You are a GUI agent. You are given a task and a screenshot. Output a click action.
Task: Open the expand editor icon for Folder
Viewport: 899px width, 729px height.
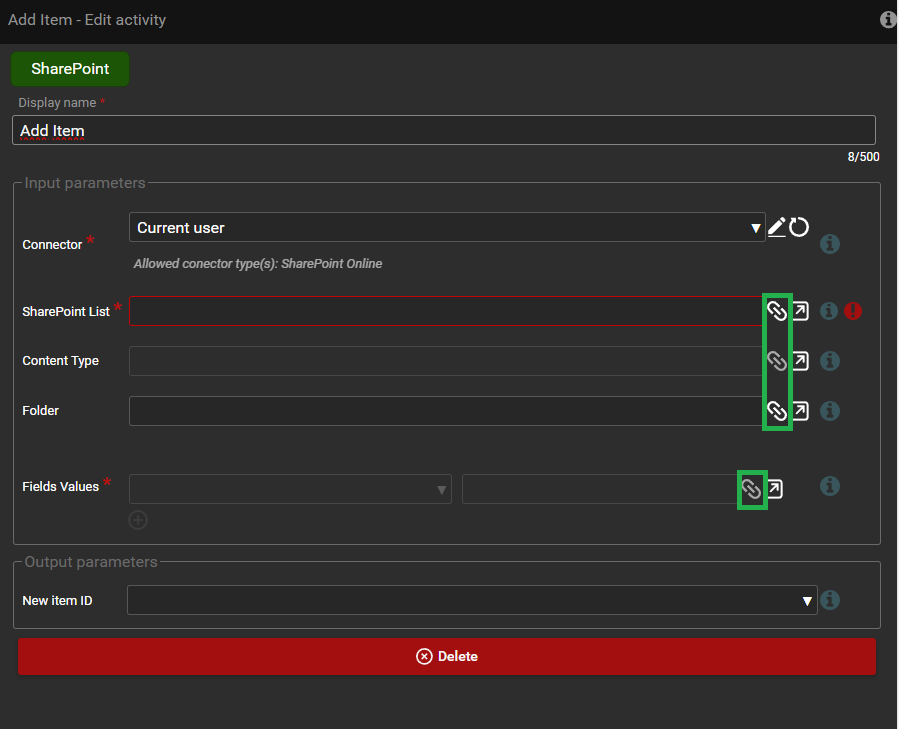click(800, 411)
